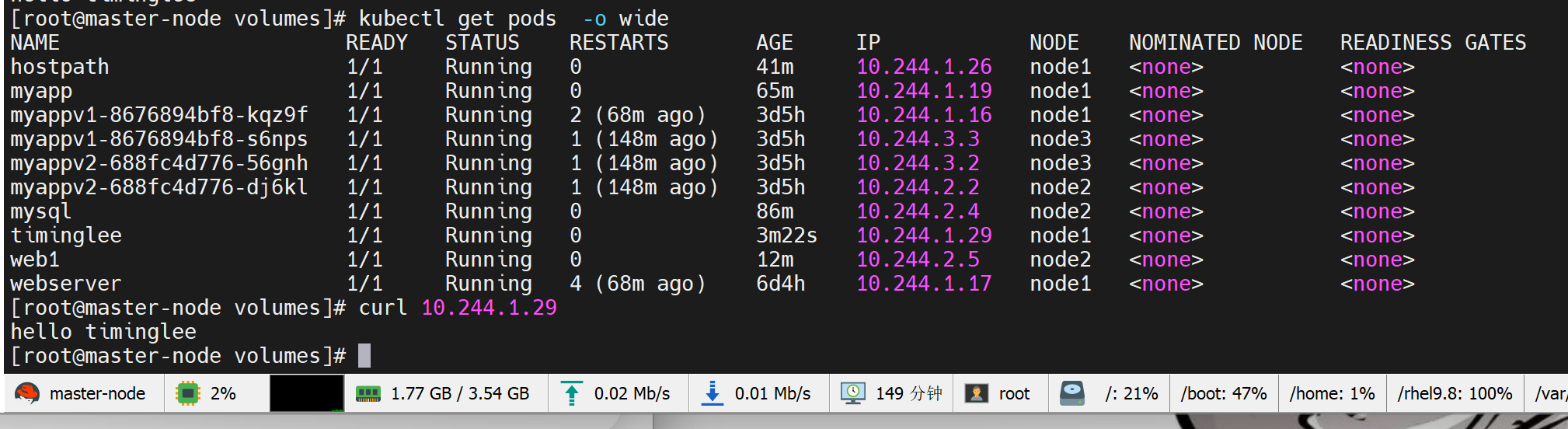Click the CPU usage chip icon
Image resolution: width=1568 pixels, height=429 pixels.
tap(187, 393)
